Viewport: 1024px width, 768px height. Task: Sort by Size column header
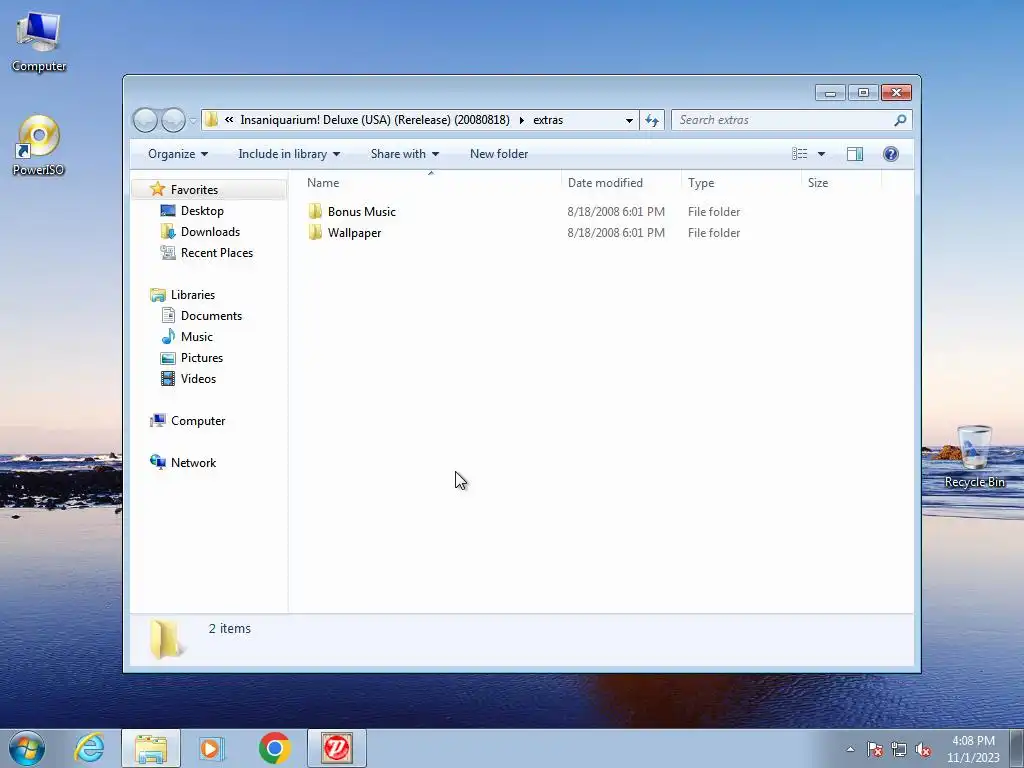click(x=841, y=183)
